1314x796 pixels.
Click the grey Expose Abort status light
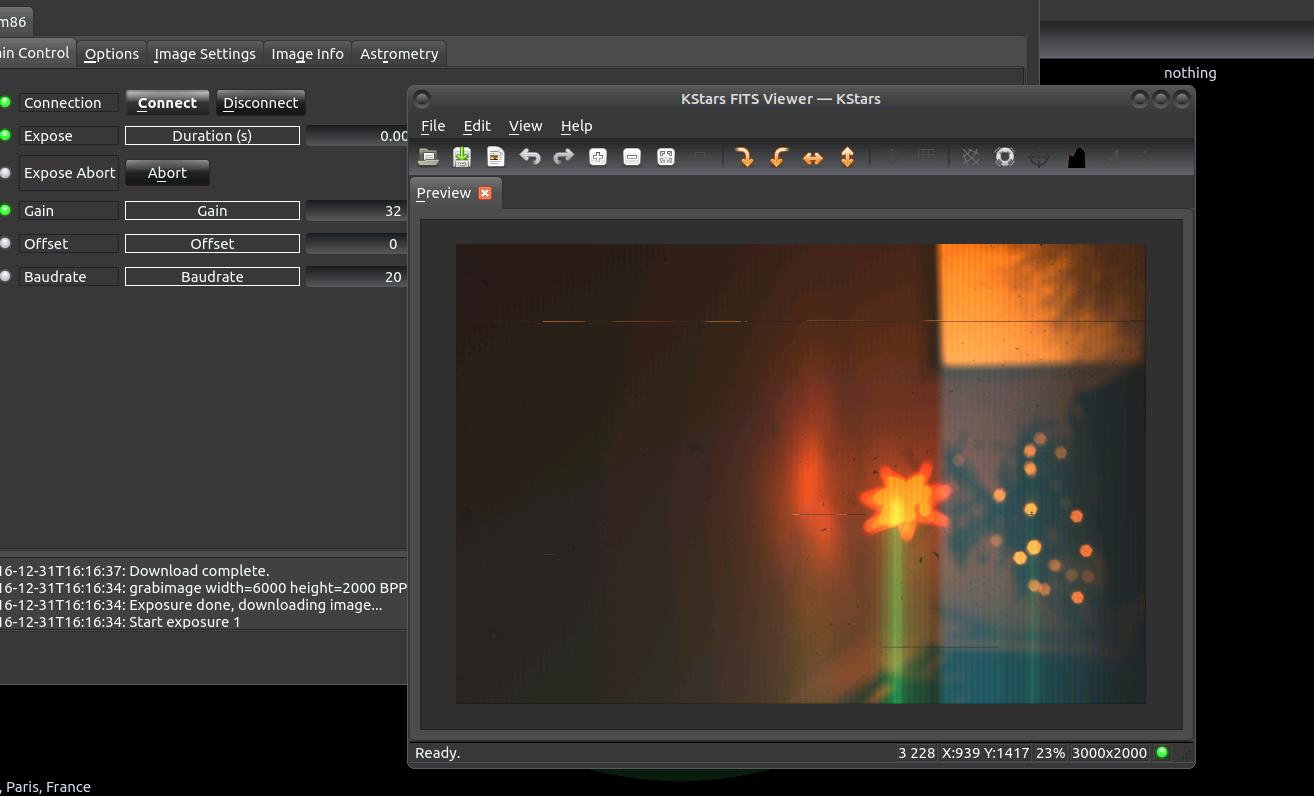tap(6, 173)
